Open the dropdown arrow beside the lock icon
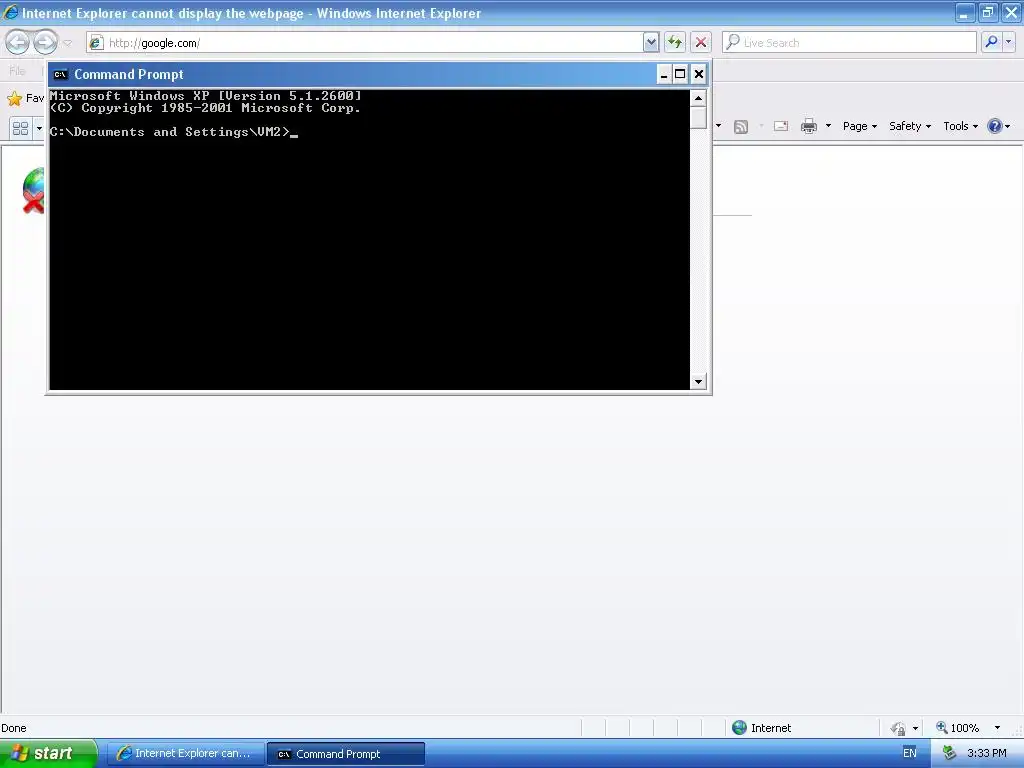This screenshot has width=1024, height=768. pyautogui.click(x=915, y=728)
